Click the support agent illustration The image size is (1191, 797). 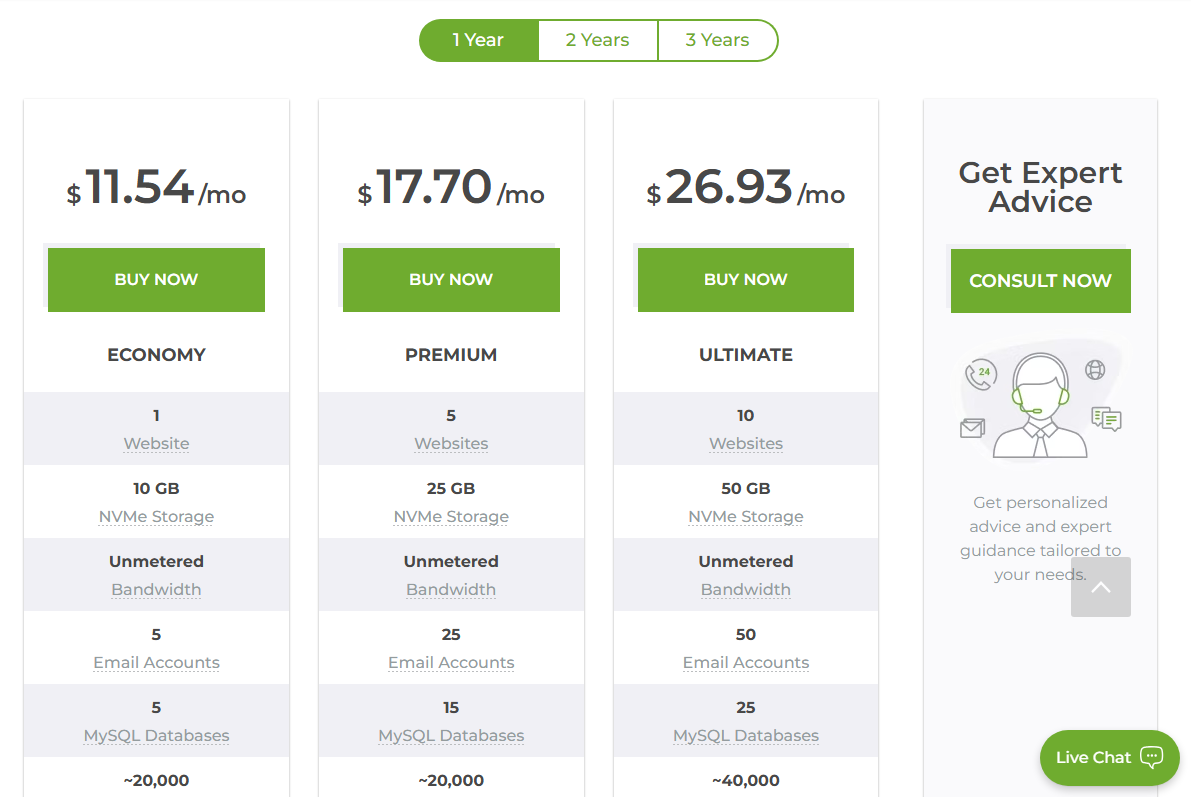pyautogui.click(x=1040, y=400)
